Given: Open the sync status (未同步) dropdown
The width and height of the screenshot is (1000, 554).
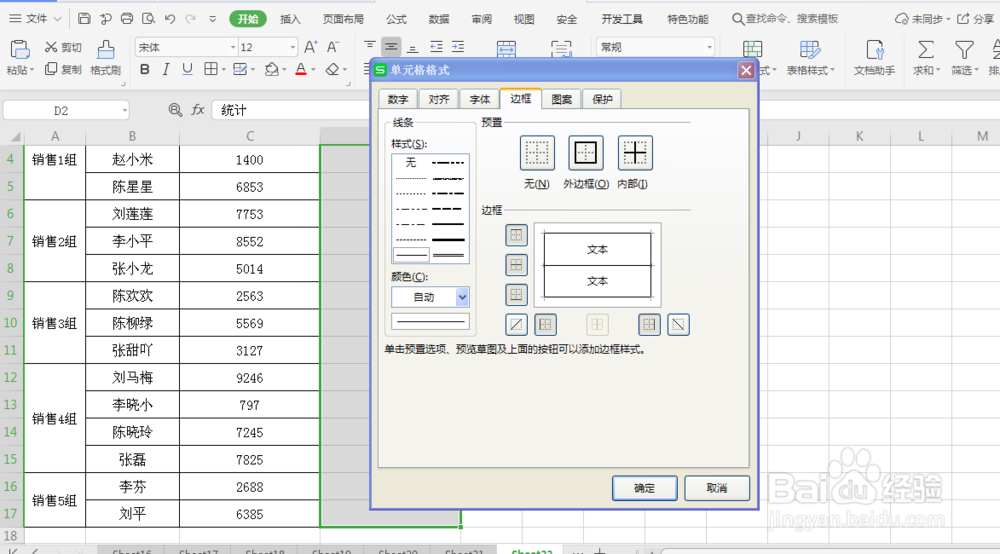Looking at the screenshot, I should (x=923, y=18).
